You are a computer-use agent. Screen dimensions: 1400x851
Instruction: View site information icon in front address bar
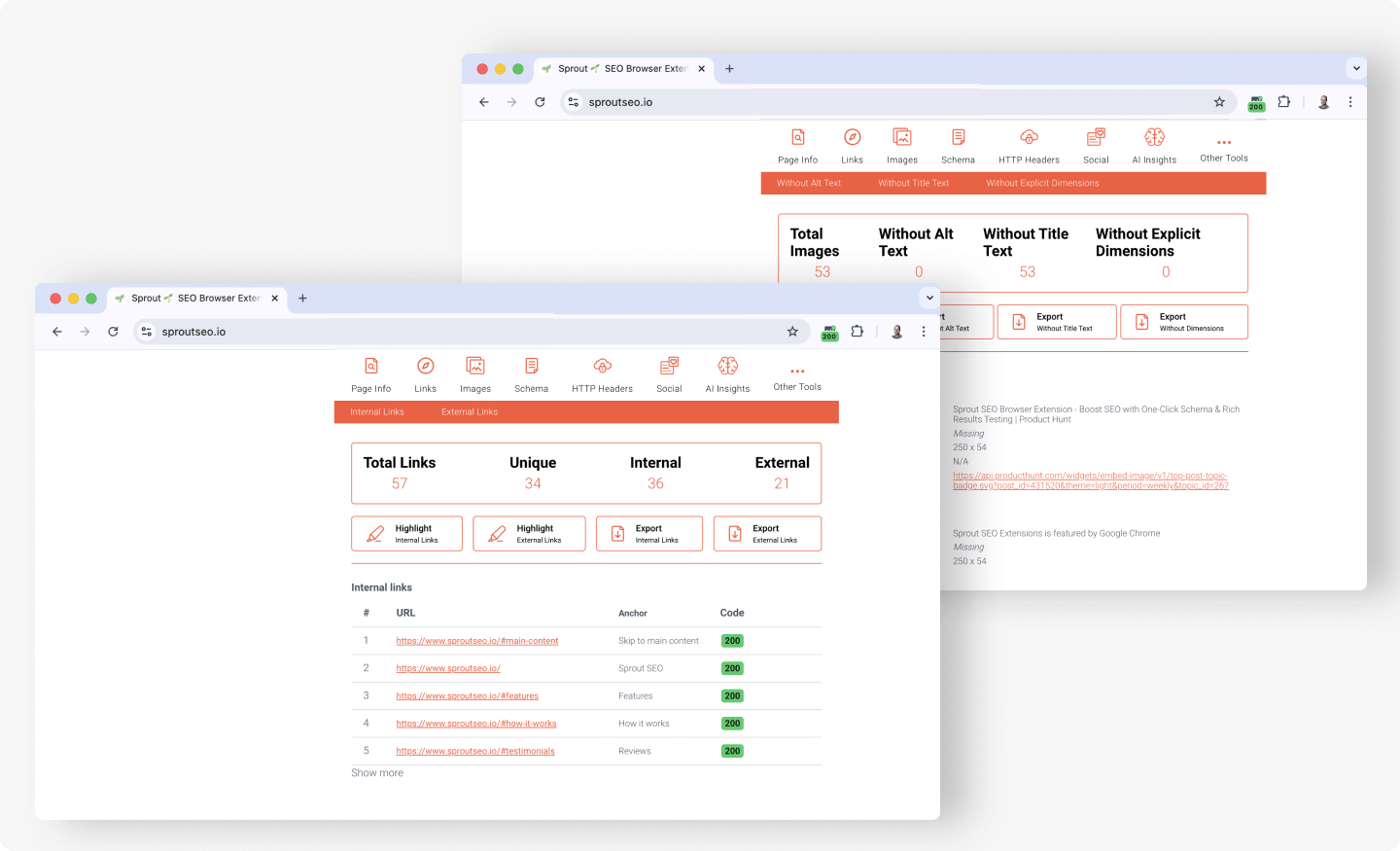pyautogui.click(x=147, y=332)
